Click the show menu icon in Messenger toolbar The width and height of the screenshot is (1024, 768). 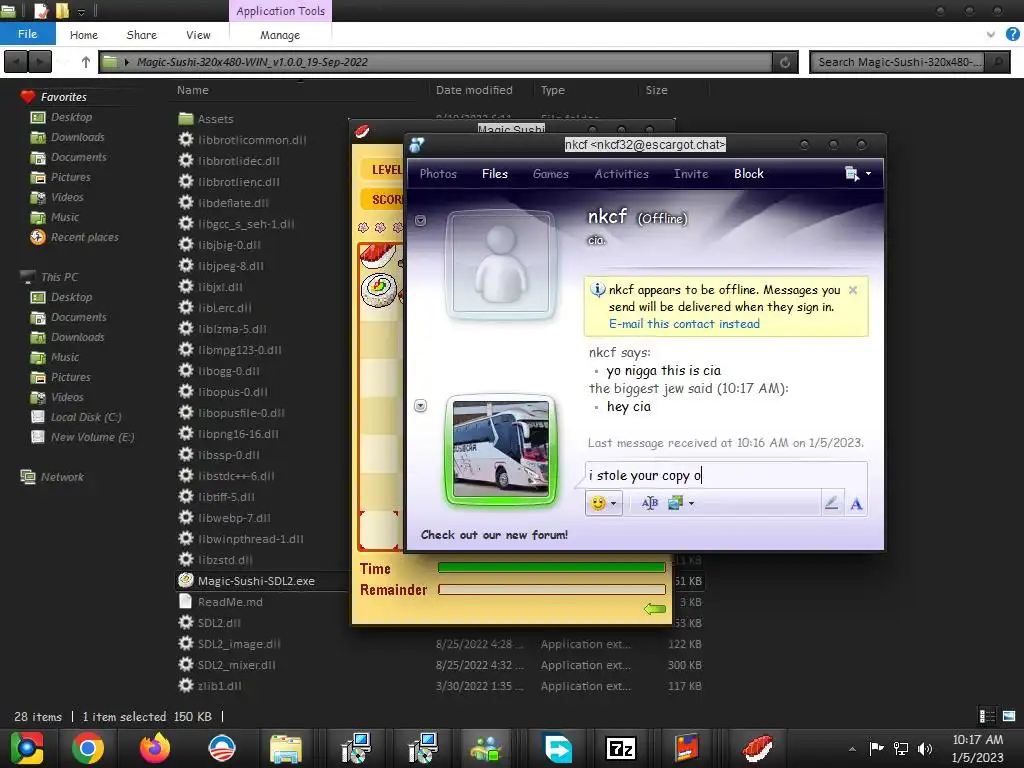pyautogui.click(x=852, y=174)
